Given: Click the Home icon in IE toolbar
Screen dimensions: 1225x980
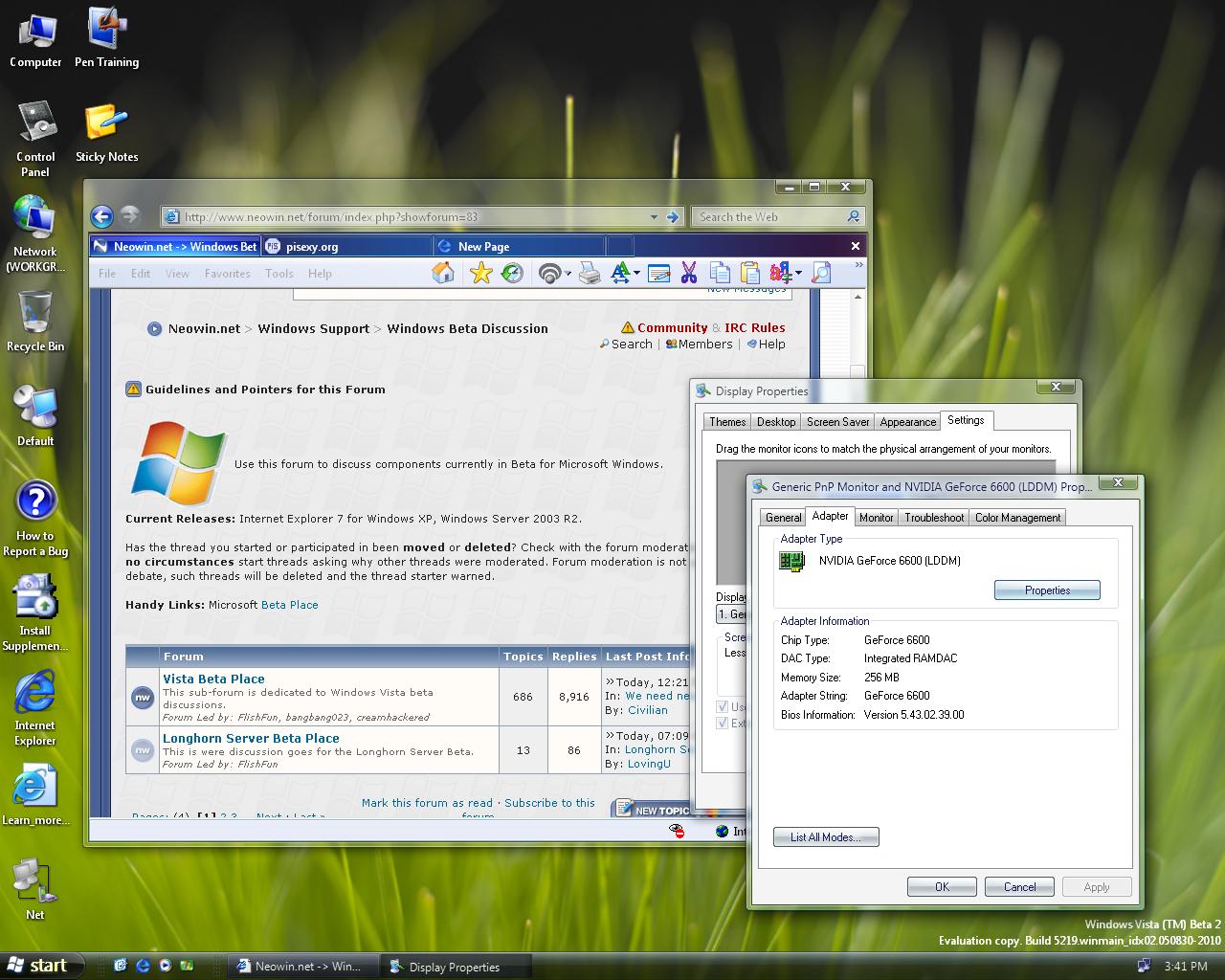Looking at the screenshot, I should (x=442, y=274).
